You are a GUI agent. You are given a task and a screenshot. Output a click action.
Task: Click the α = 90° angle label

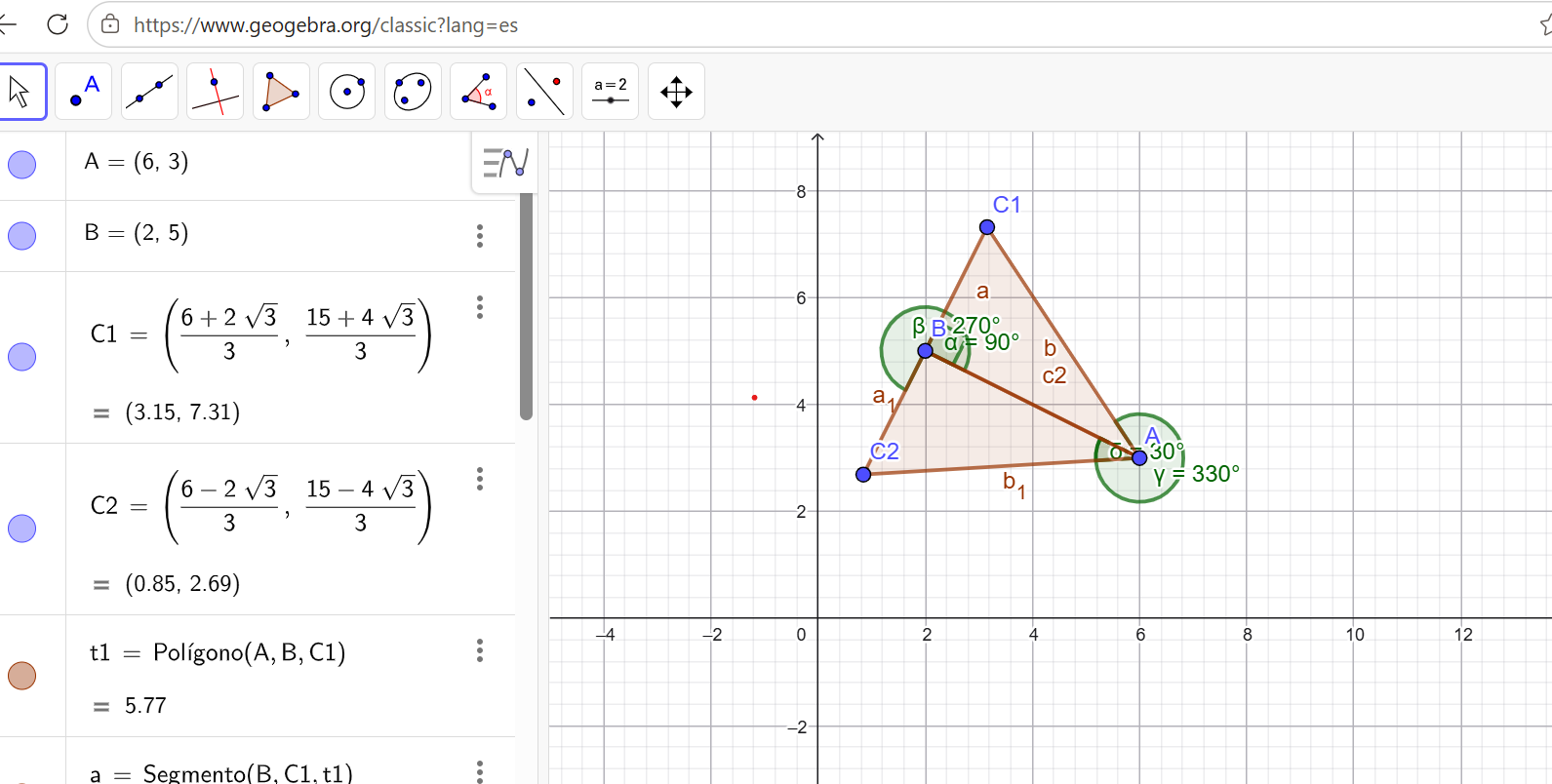pos(982,342)
